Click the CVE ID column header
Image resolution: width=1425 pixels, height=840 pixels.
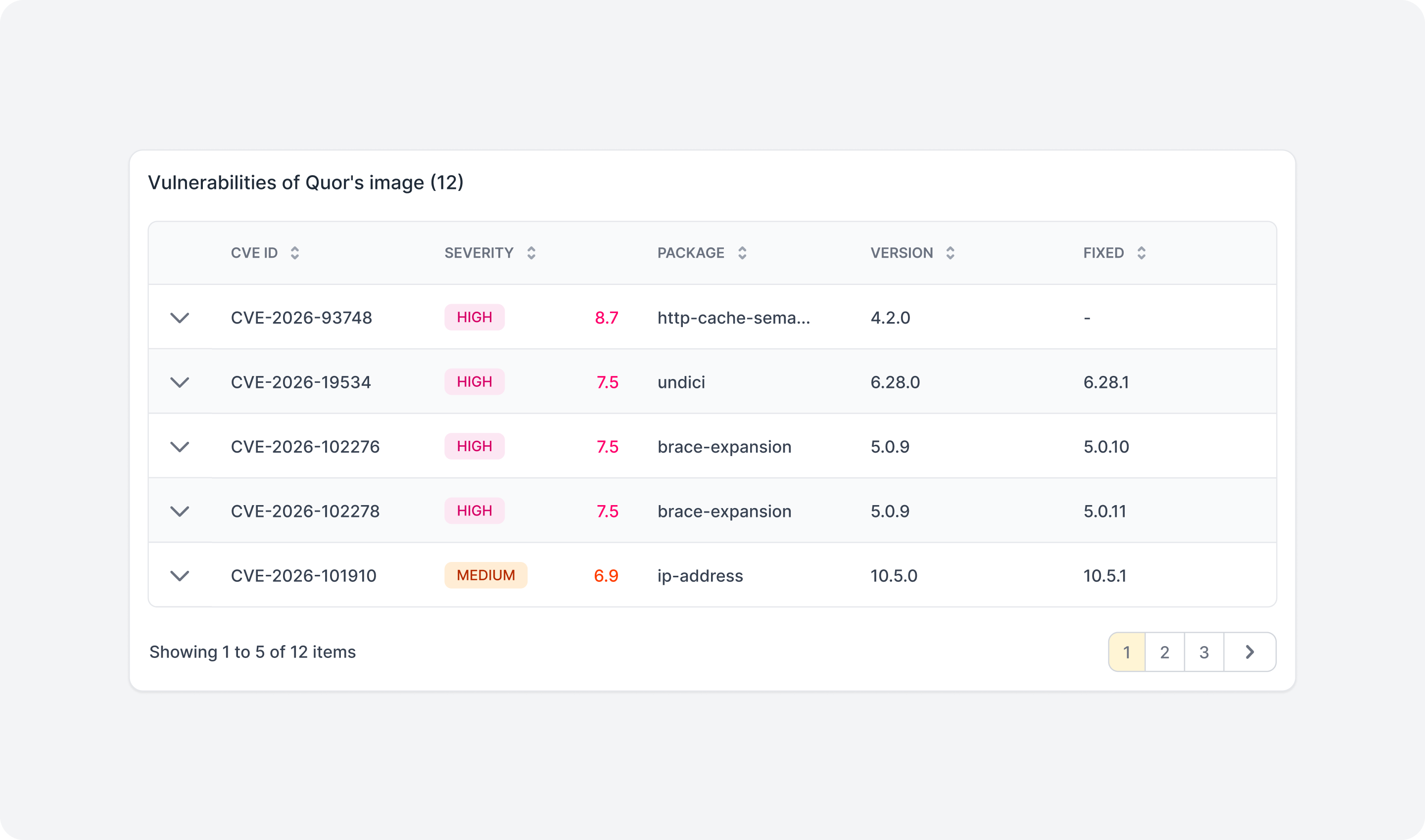[254, 253]
